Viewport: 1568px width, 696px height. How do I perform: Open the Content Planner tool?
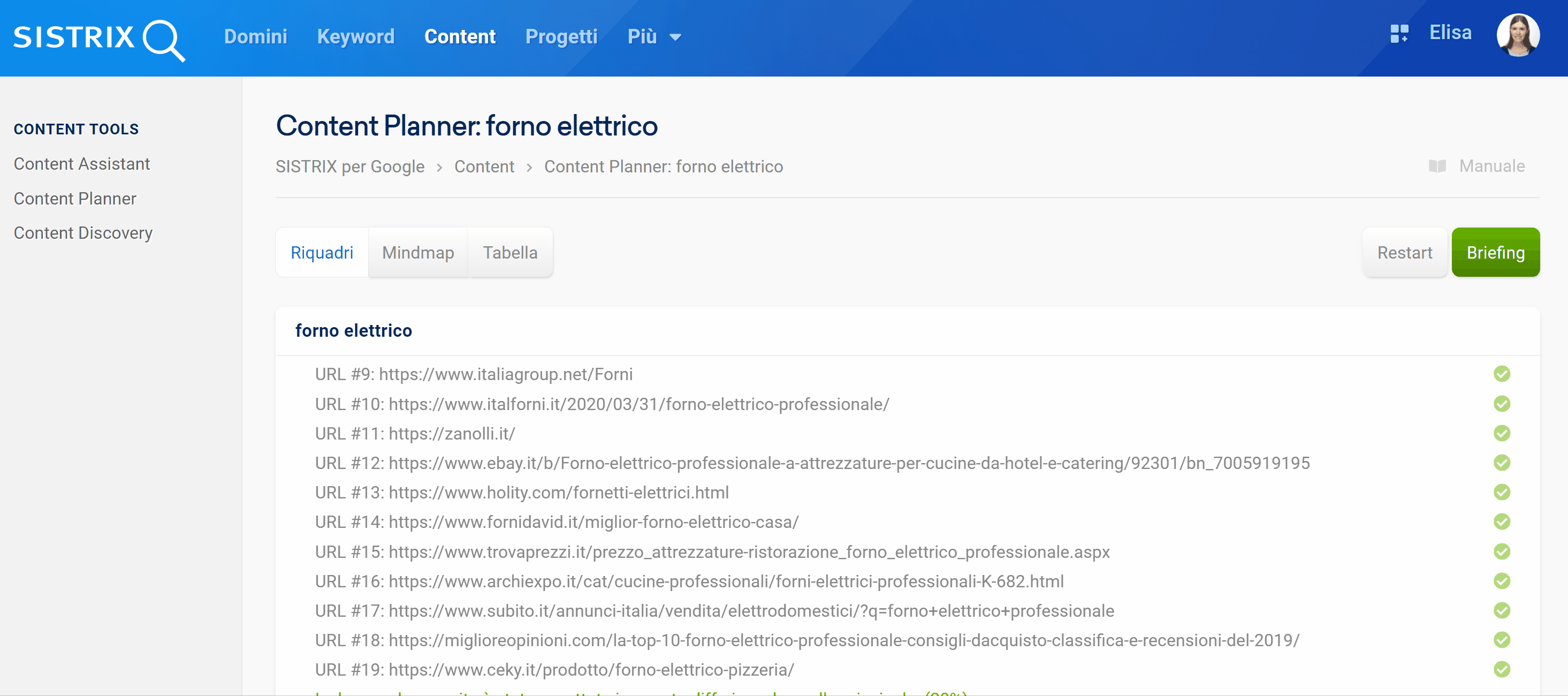click(75, 197)
